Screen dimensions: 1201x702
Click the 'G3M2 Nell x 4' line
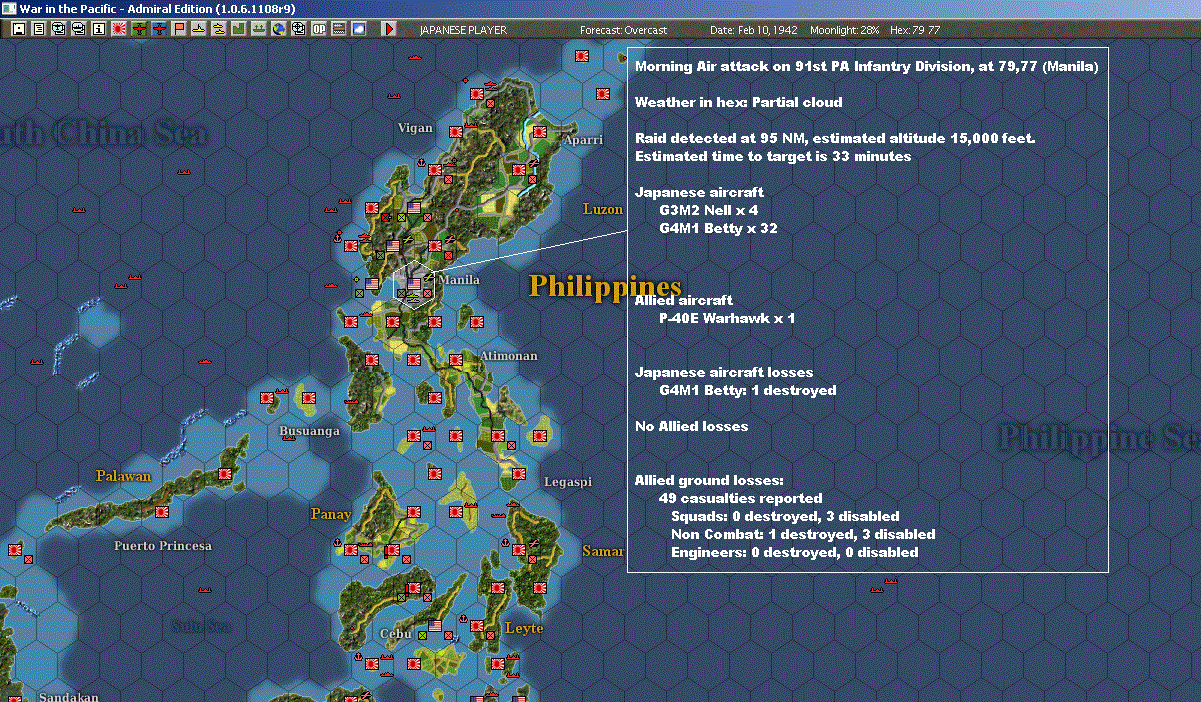pos(709,210)
